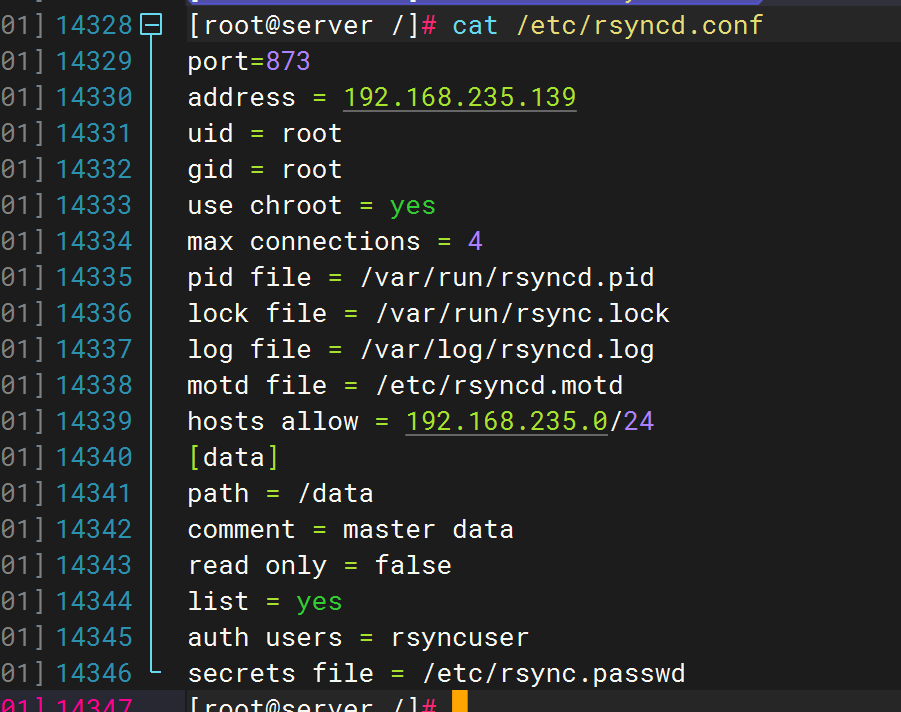
Task: Click the 'yes' value of list
Action: click(x=319, y=602)
